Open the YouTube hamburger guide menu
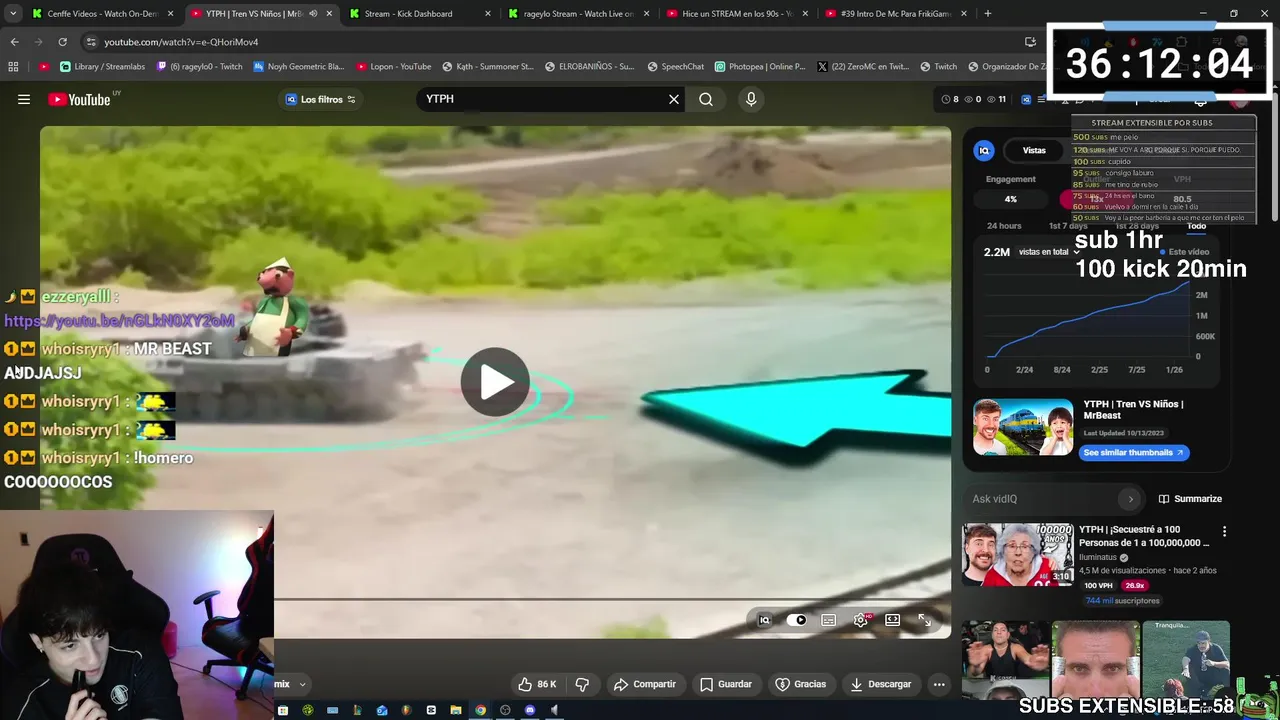This screenshot has height=720, width=1280. point(24,99)
